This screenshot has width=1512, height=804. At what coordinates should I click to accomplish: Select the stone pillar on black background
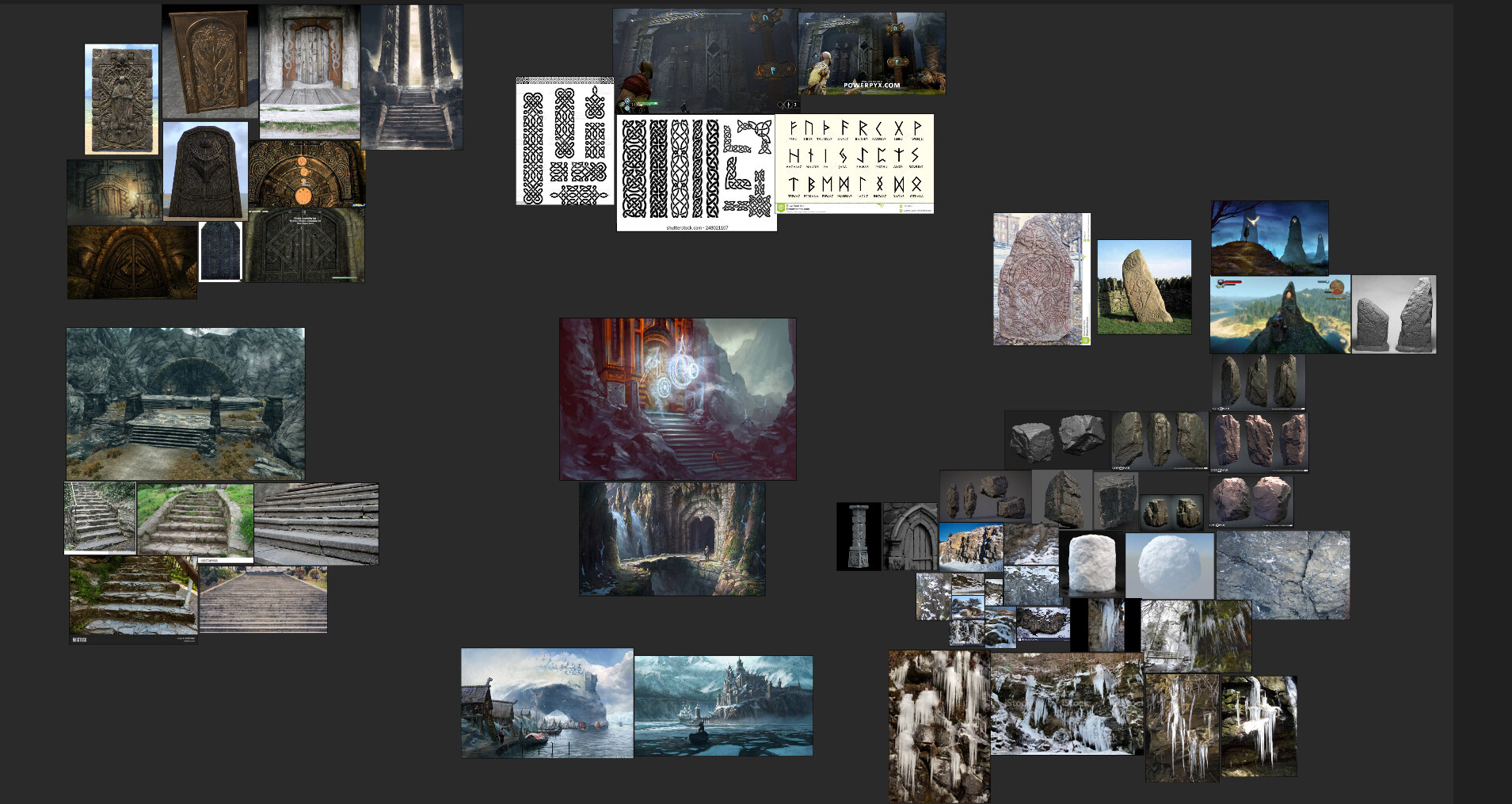859,536
